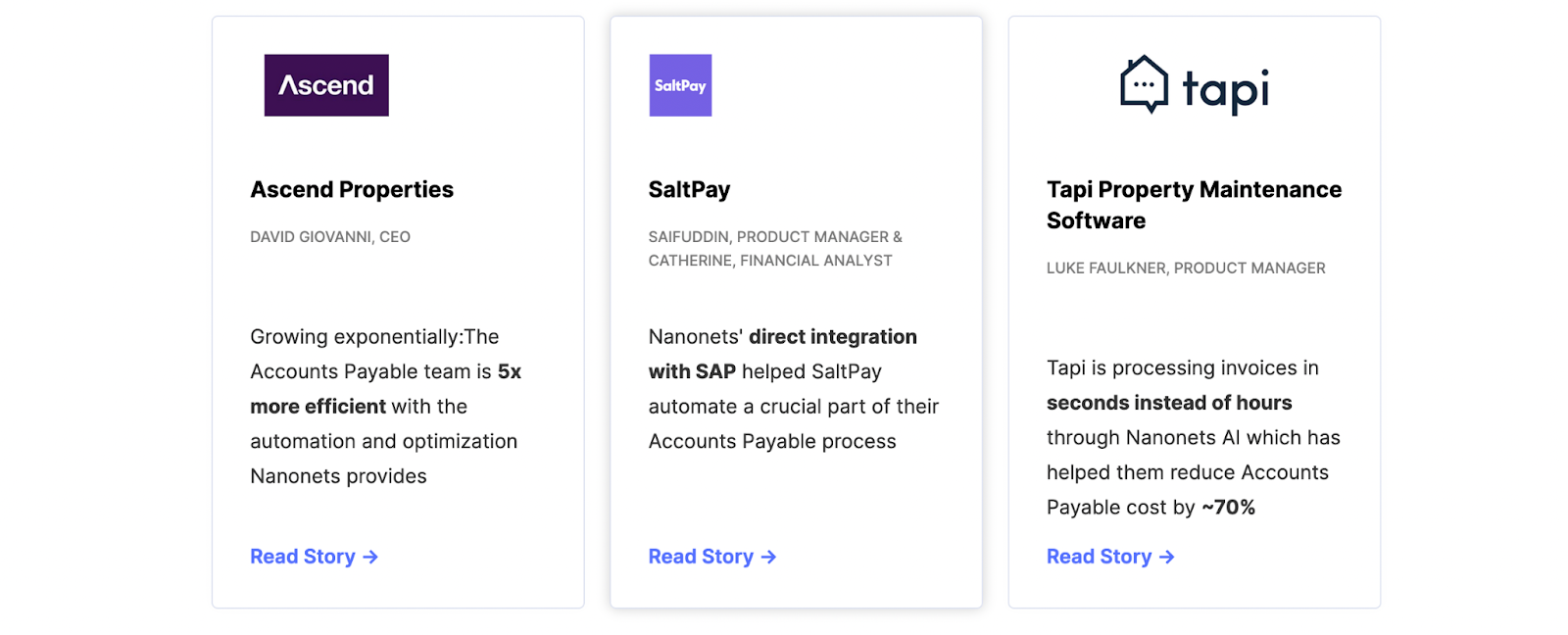
Task: Click the arrow icon in SaltPay card
Action: pyautogui.click(x=768, y=557)
